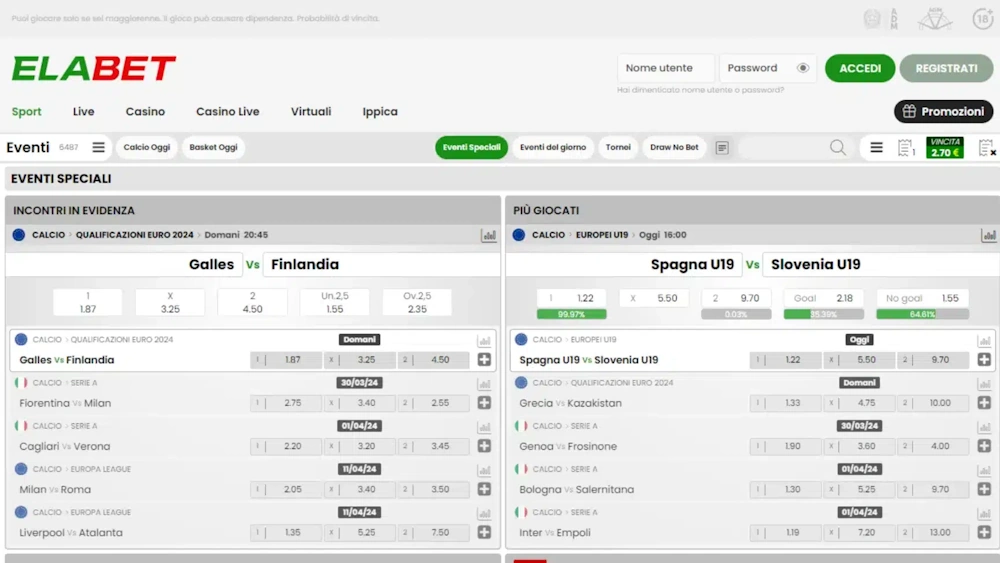This screenshot has width=1000, height=563.
Task: Expand more markets for Galles Vs Finlandia
Action: point(484,360)
